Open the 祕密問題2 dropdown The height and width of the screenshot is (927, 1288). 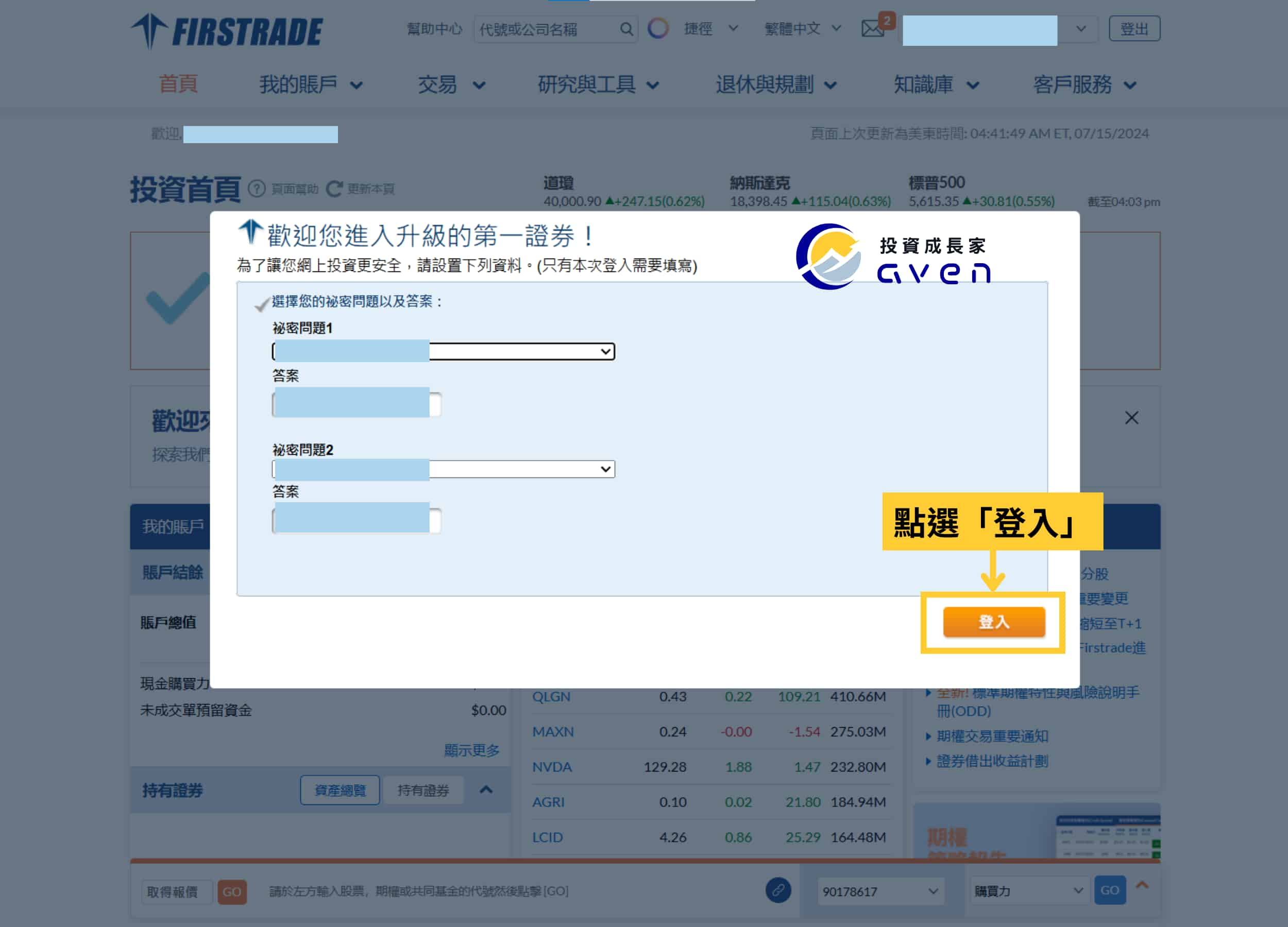tap(444, 469)
